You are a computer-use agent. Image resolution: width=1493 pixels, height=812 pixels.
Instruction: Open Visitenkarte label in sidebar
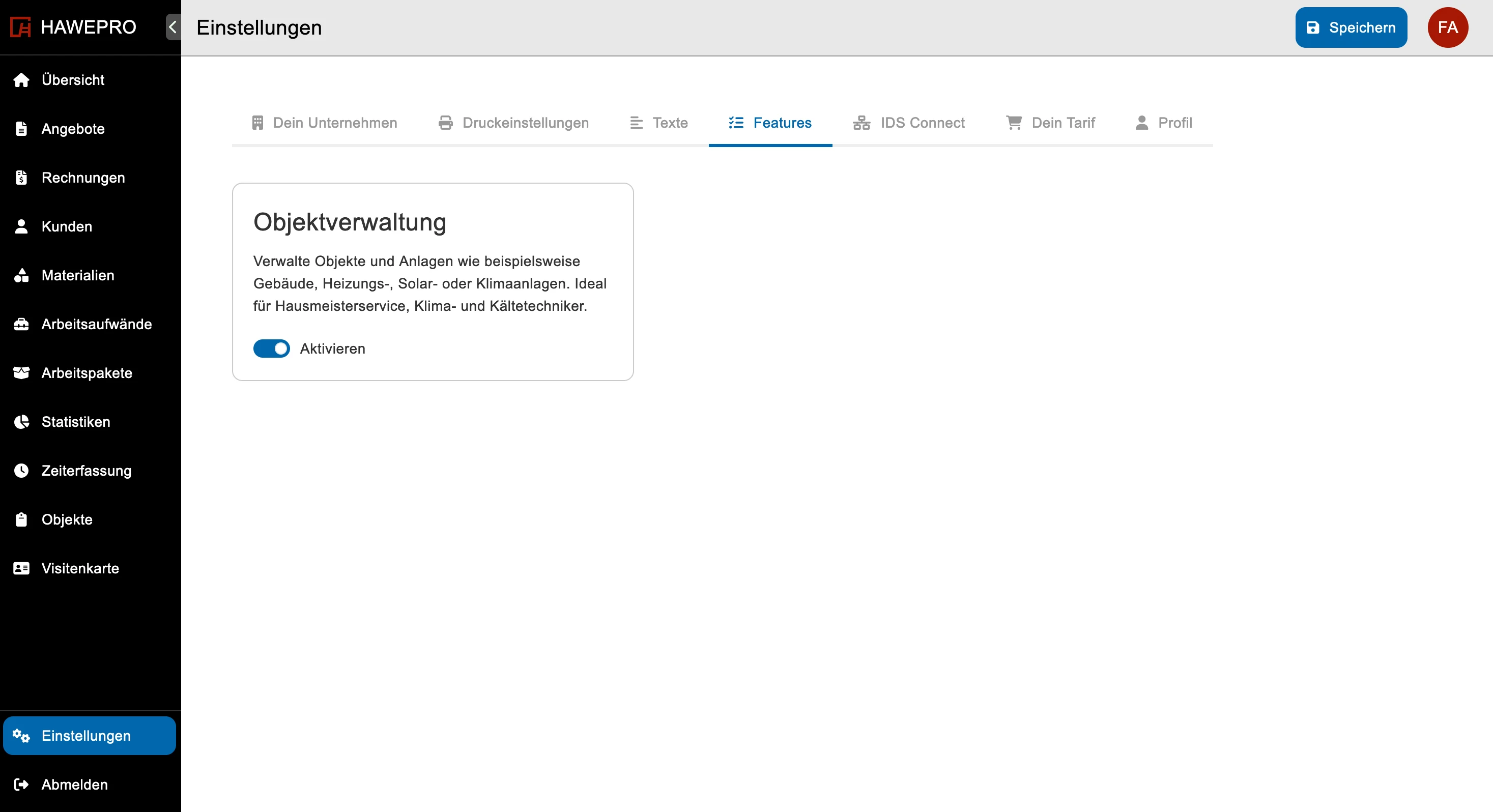[x=80, y=569]
